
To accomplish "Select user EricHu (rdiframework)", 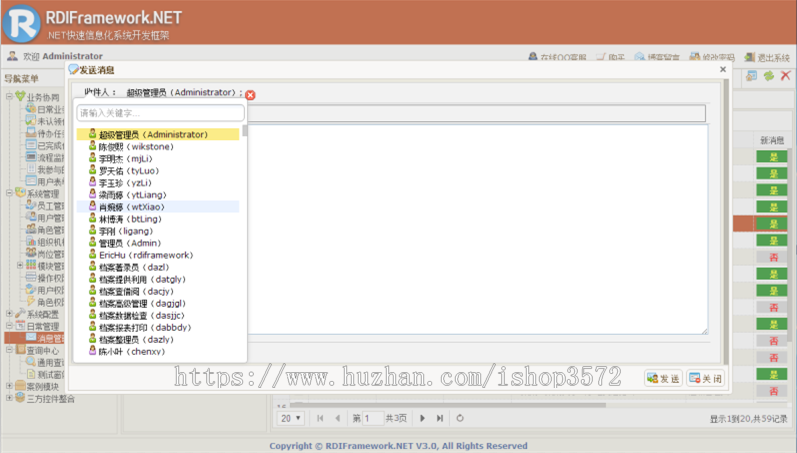I will click(x=158, y=255).
